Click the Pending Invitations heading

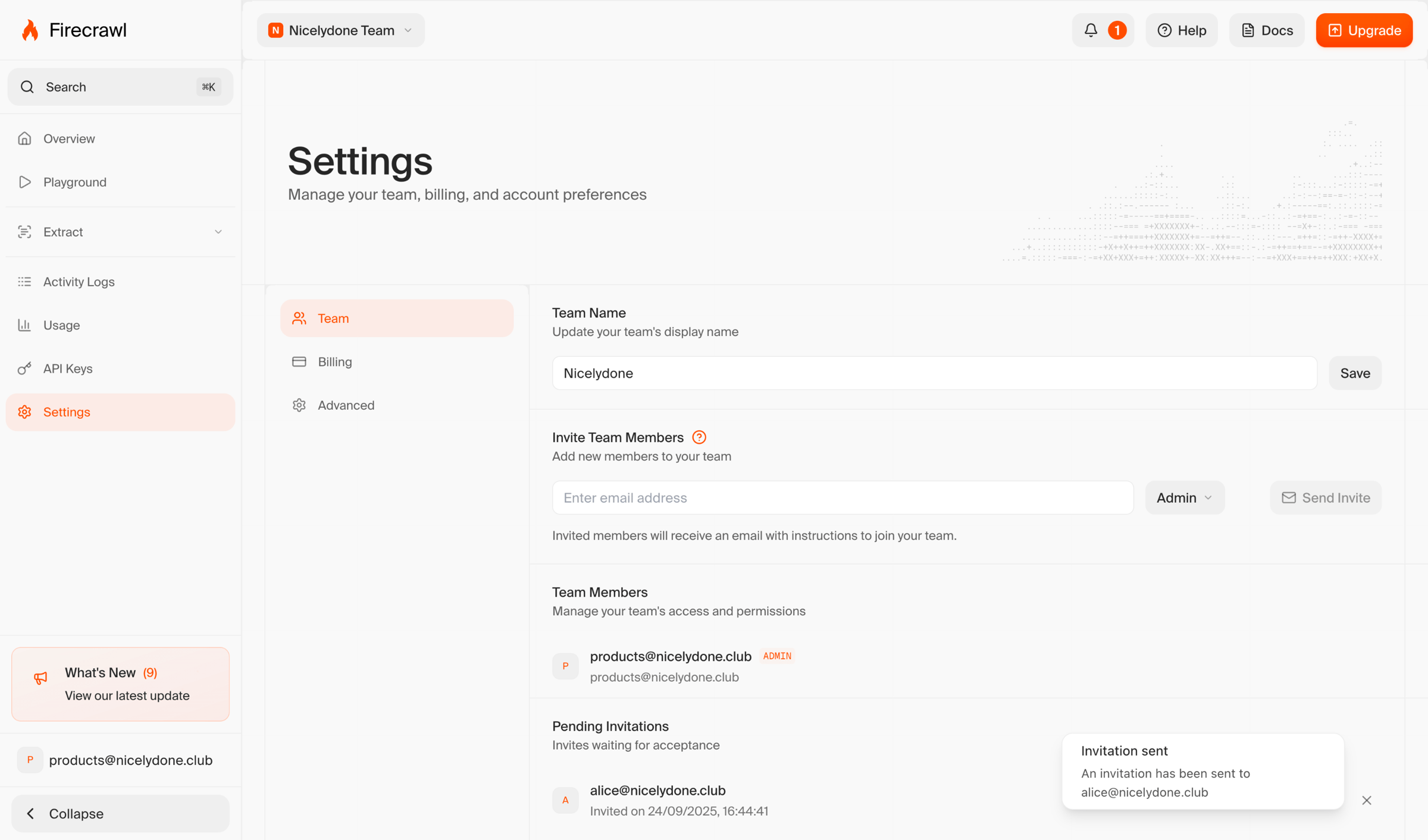pyautogui.click(x=610, y=726)
